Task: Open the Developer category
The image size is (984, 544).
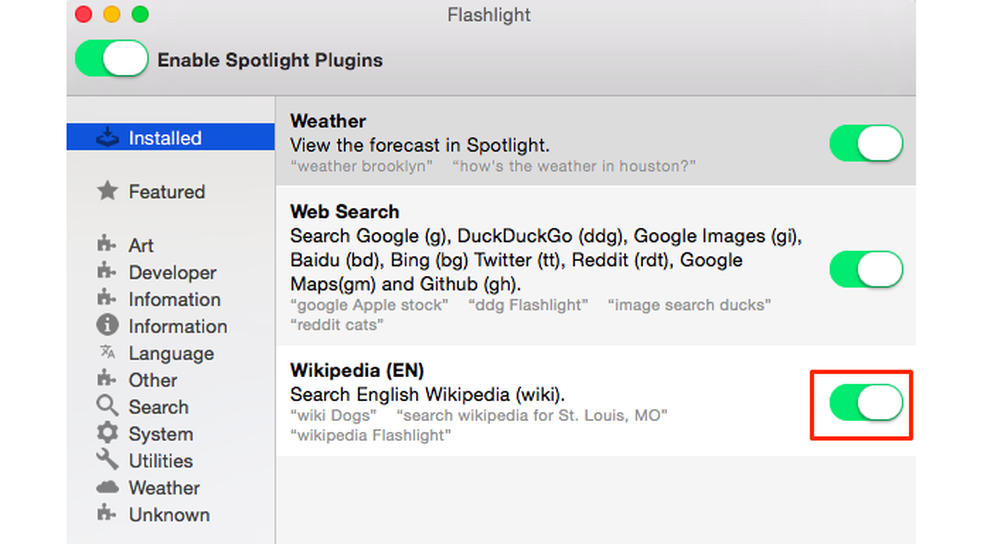Action: pos(172,272)
